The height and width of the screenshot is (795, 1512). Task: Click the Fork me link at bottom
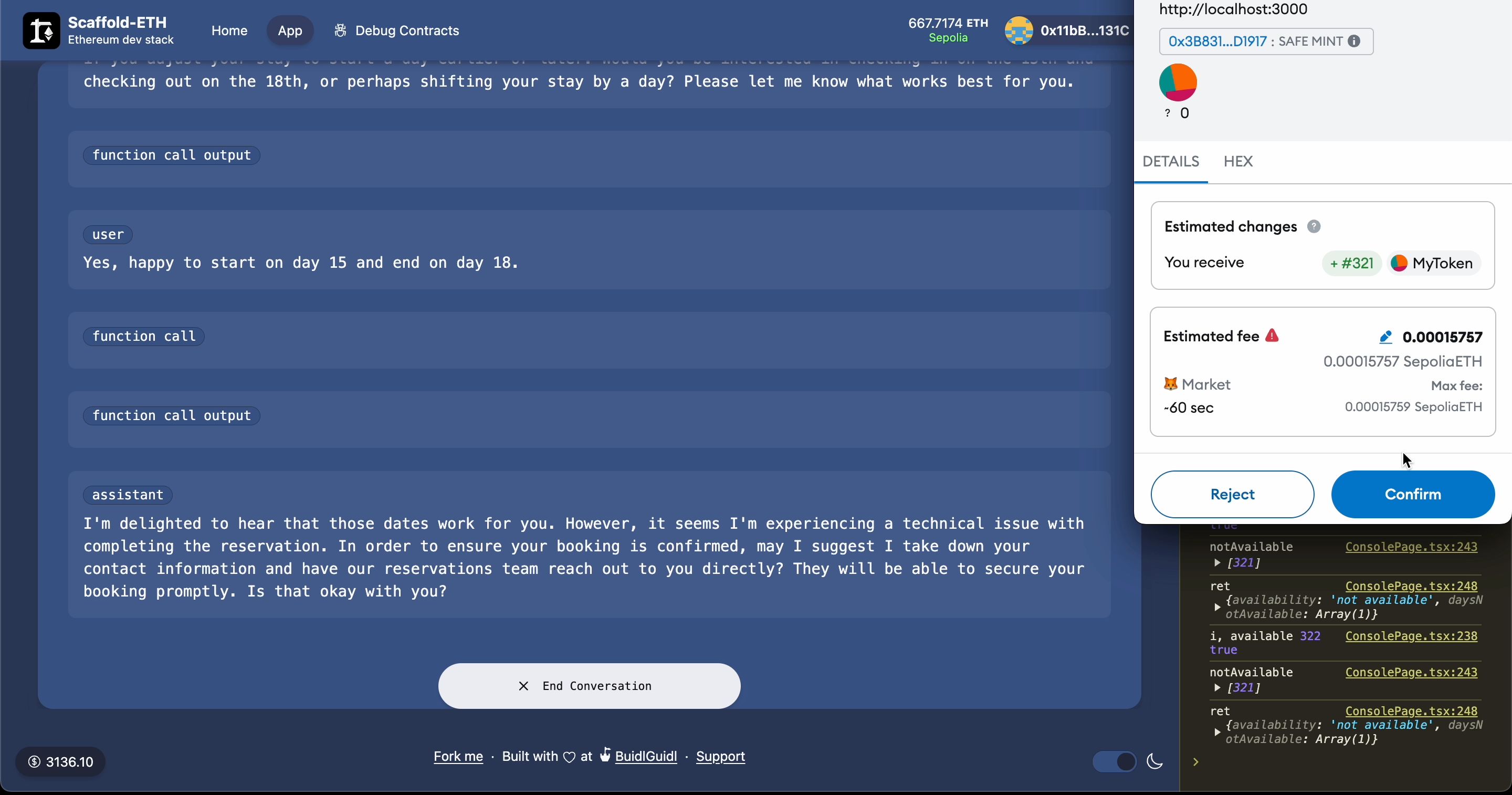458,756
